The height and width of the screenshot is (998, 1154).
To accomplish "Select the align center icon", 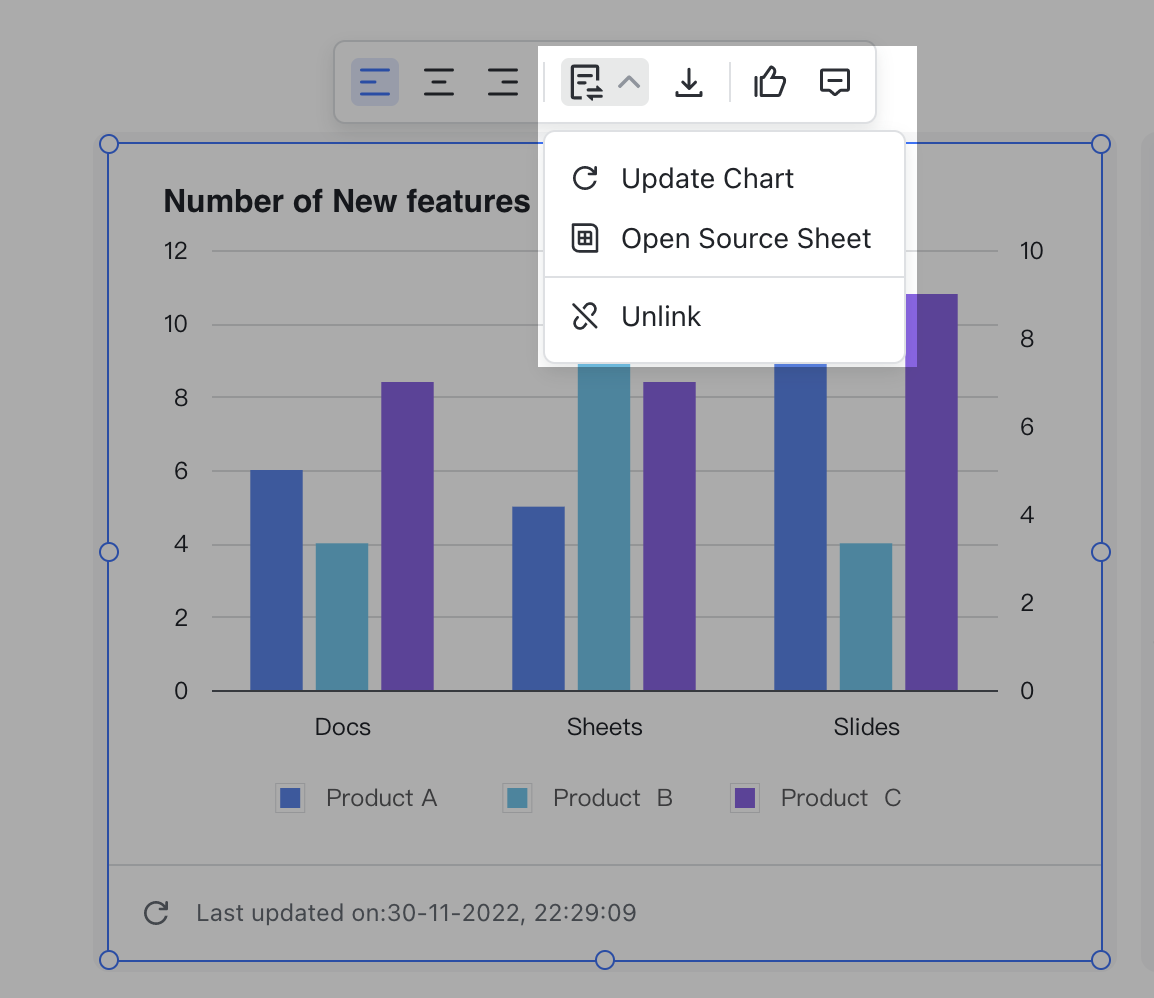I will coord(439,82).
